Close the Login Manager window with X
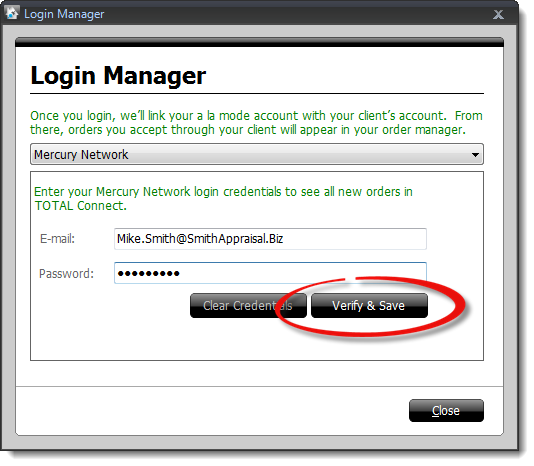 point(498,14)
